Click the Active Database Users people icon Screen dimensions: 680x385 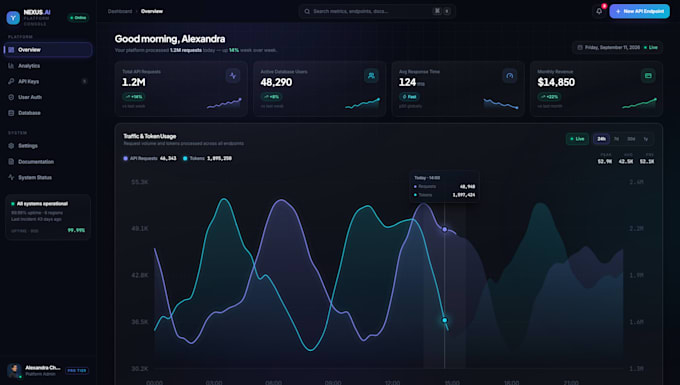(371, 76)
